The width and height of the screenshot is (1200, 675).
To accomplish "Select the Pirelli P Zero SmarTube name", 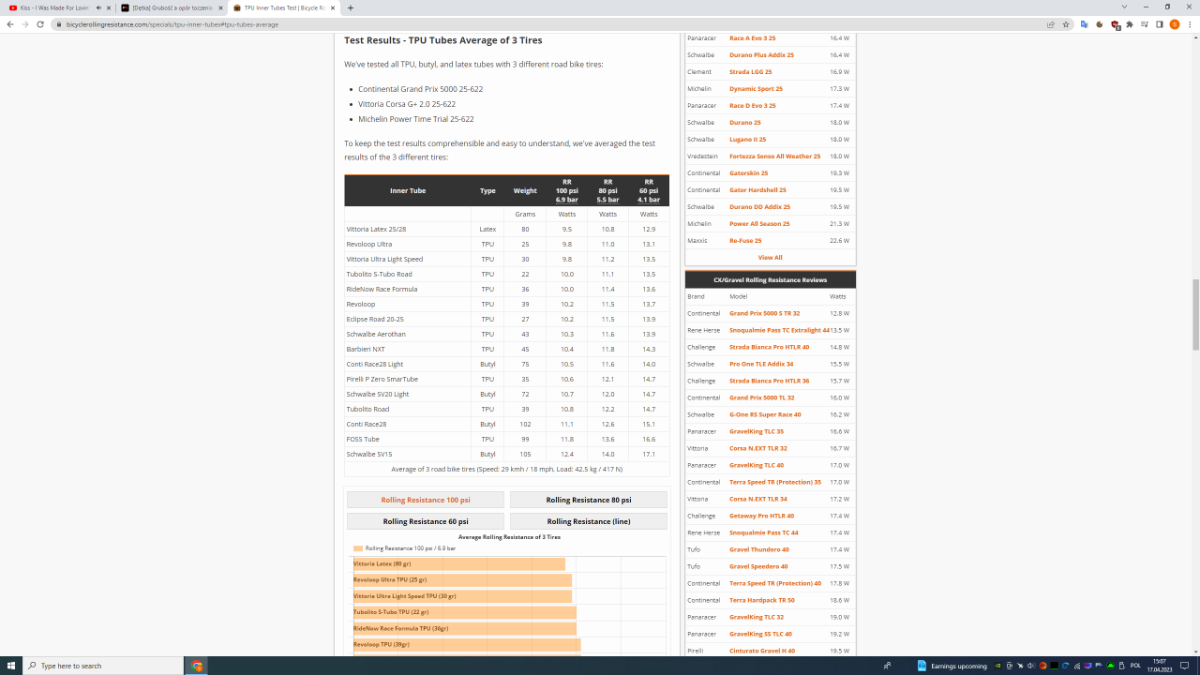I will (382, 379).
